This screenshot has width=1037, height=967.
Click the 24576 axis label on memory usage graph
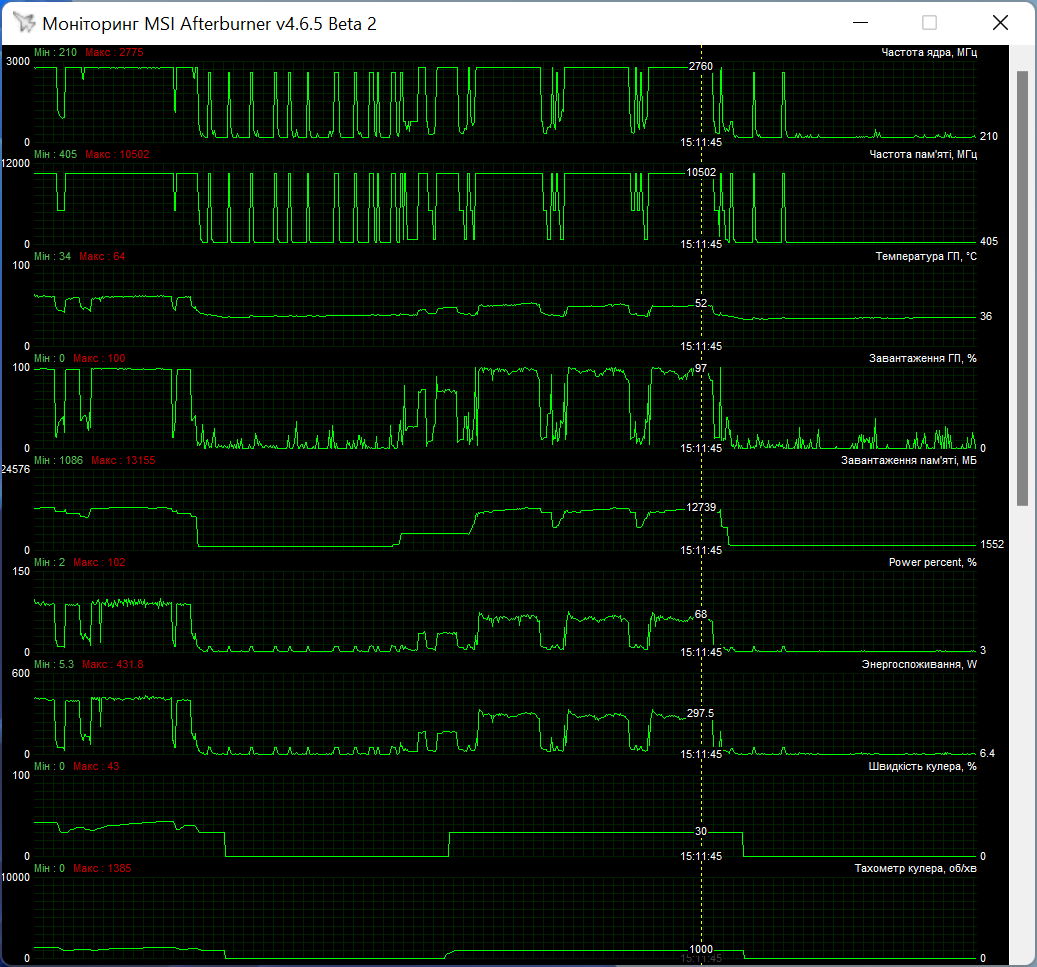16,469
